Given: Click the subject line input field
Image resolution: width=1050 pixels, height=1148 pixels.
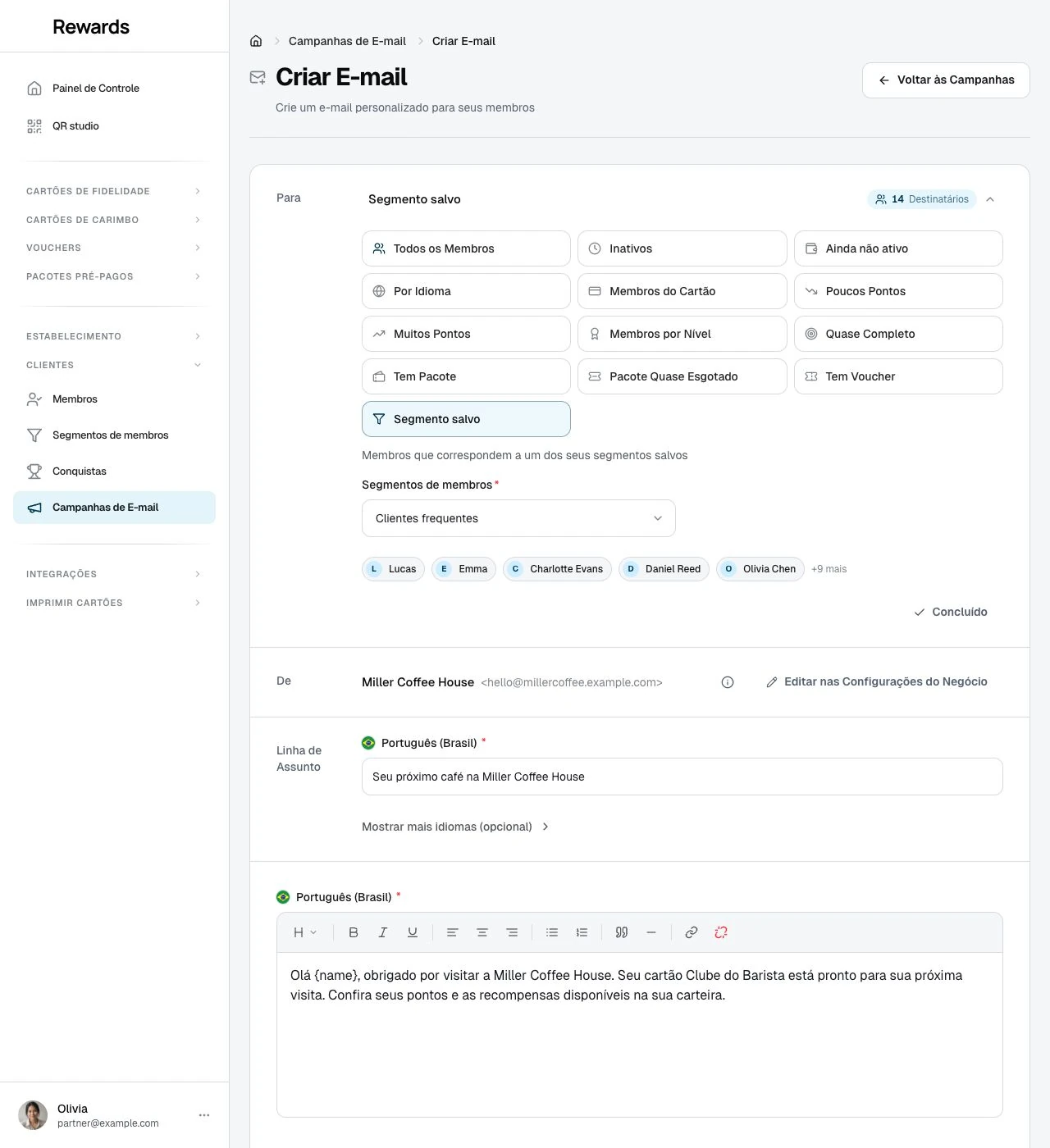Looking at the screenshot, I should (682, 777).
